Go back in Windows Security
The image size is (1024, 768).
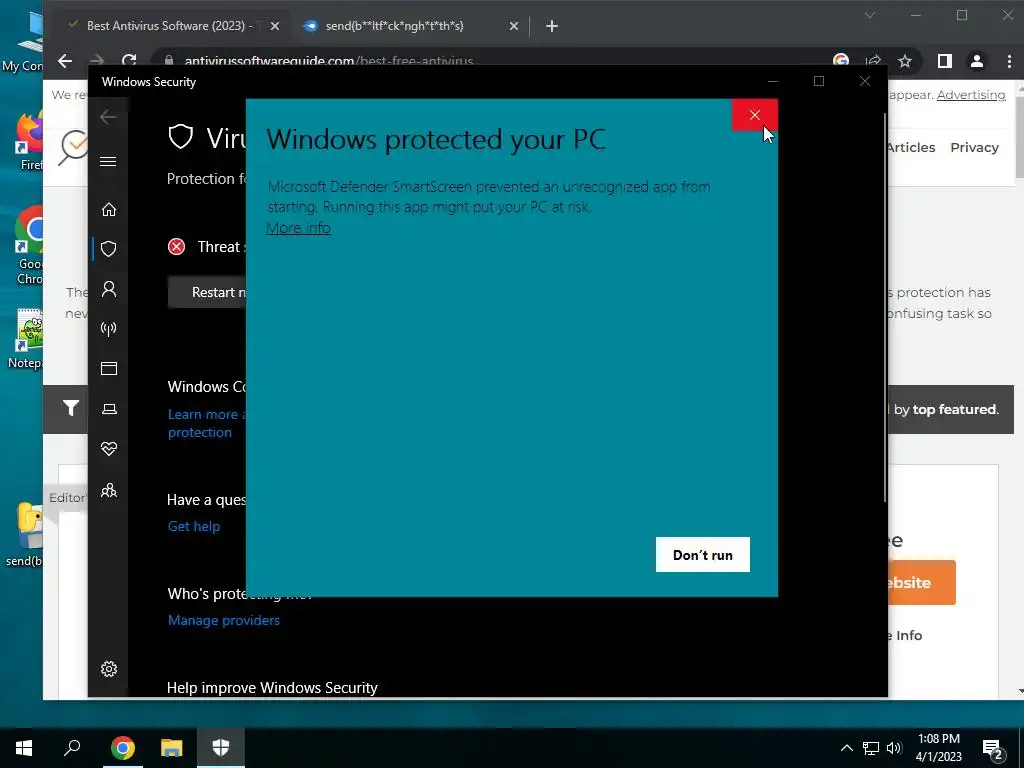click(108, 117)
